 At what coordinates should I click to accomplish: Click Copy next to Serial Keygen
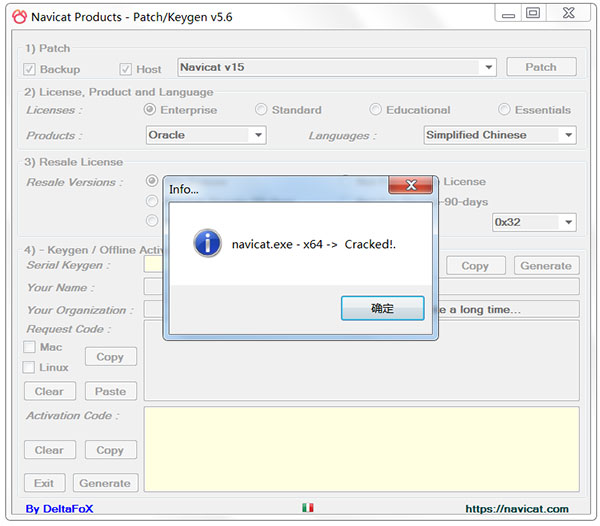point(475,265)
